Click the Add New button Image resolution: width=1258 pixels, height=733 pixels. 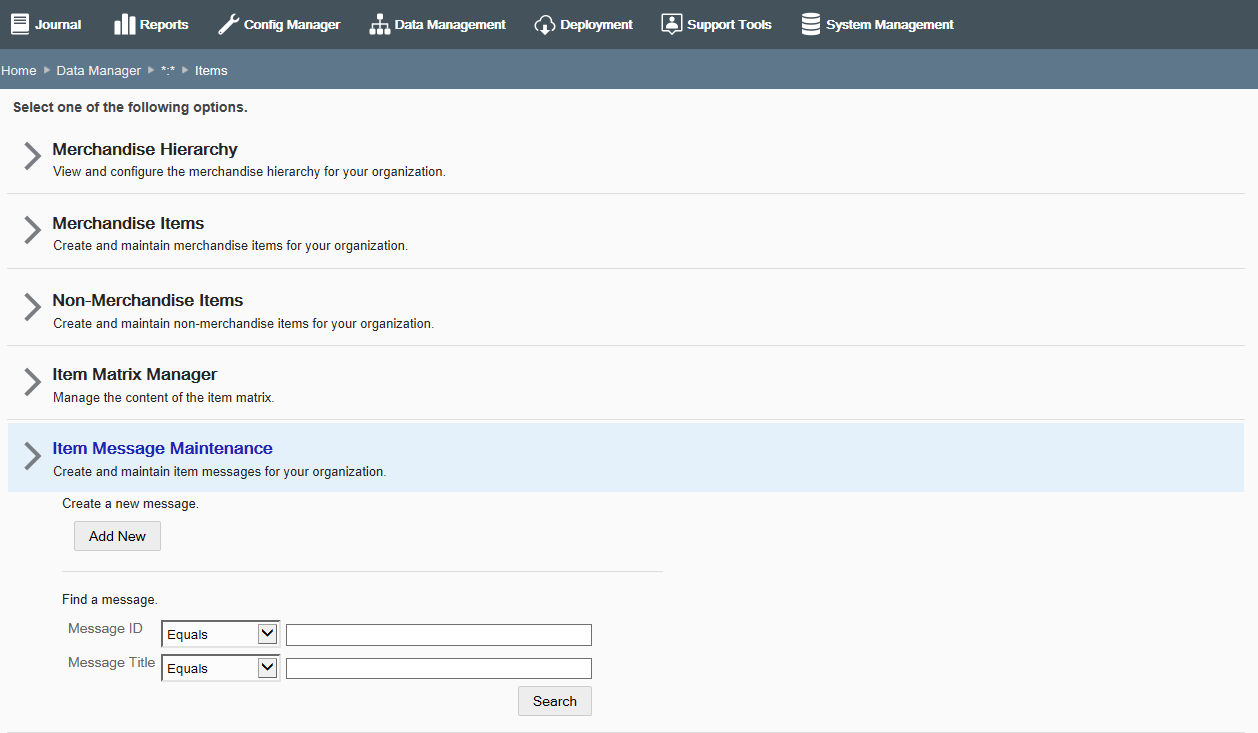[x=117, y=536]
